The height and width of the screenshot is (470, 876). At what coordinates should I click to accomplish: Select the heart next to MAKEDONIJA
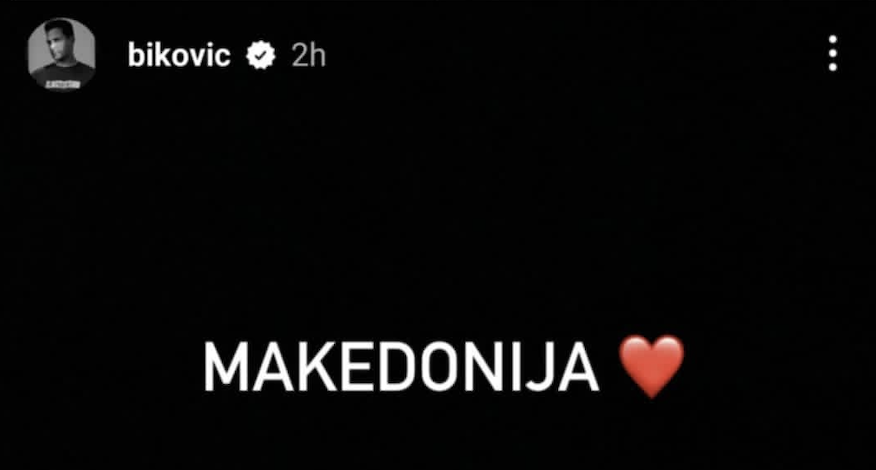651,366
